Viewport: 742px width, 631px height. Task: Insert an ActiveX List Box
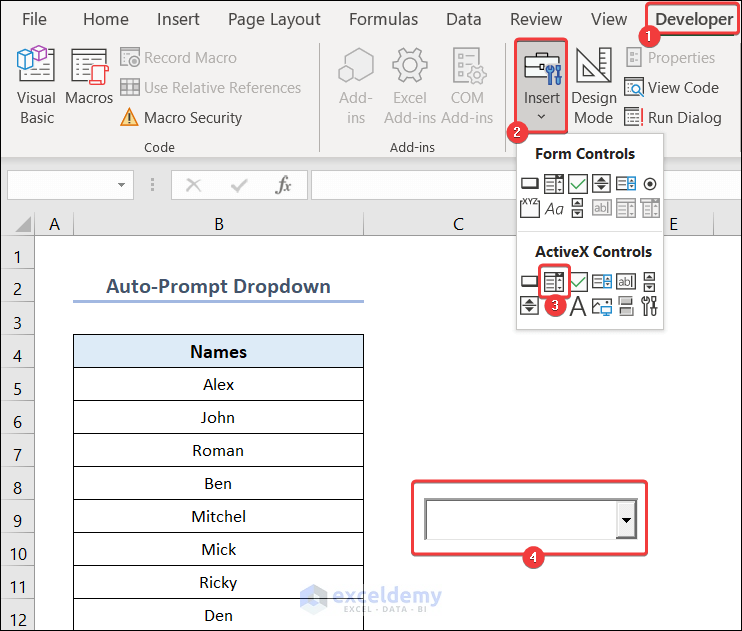pos(602,282)
